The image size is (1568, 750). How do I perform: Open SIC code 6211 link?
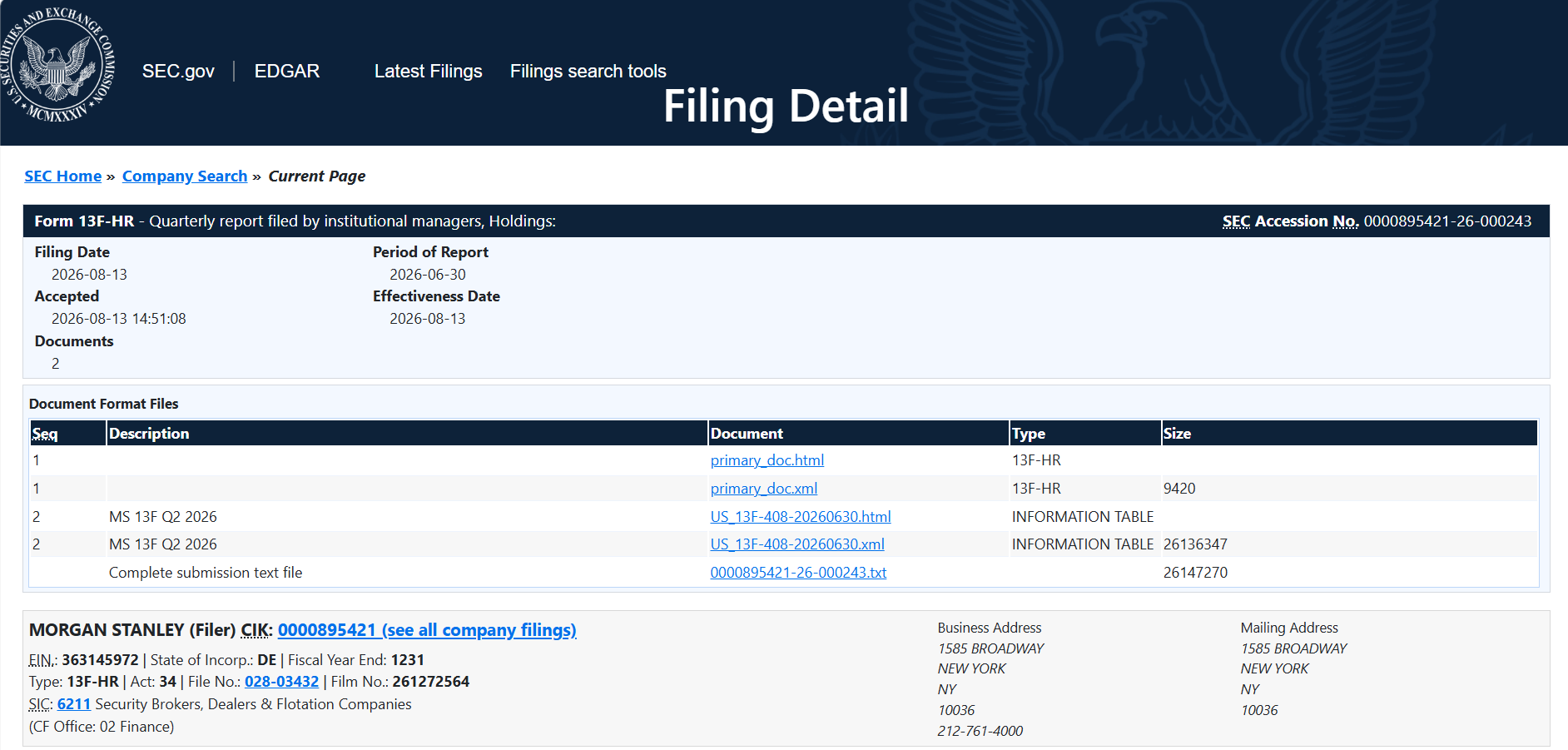[74, 704]
